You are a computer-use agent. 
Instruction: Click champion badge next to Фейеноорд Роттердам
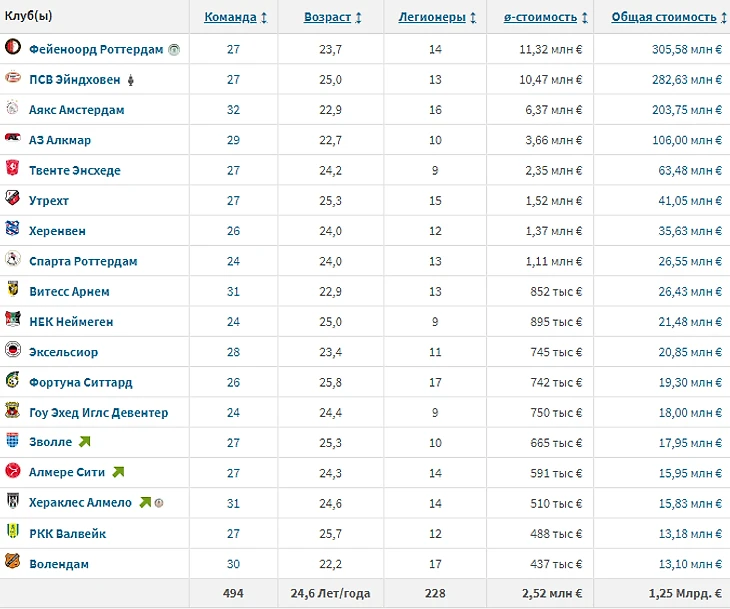[x=174, y=49]
